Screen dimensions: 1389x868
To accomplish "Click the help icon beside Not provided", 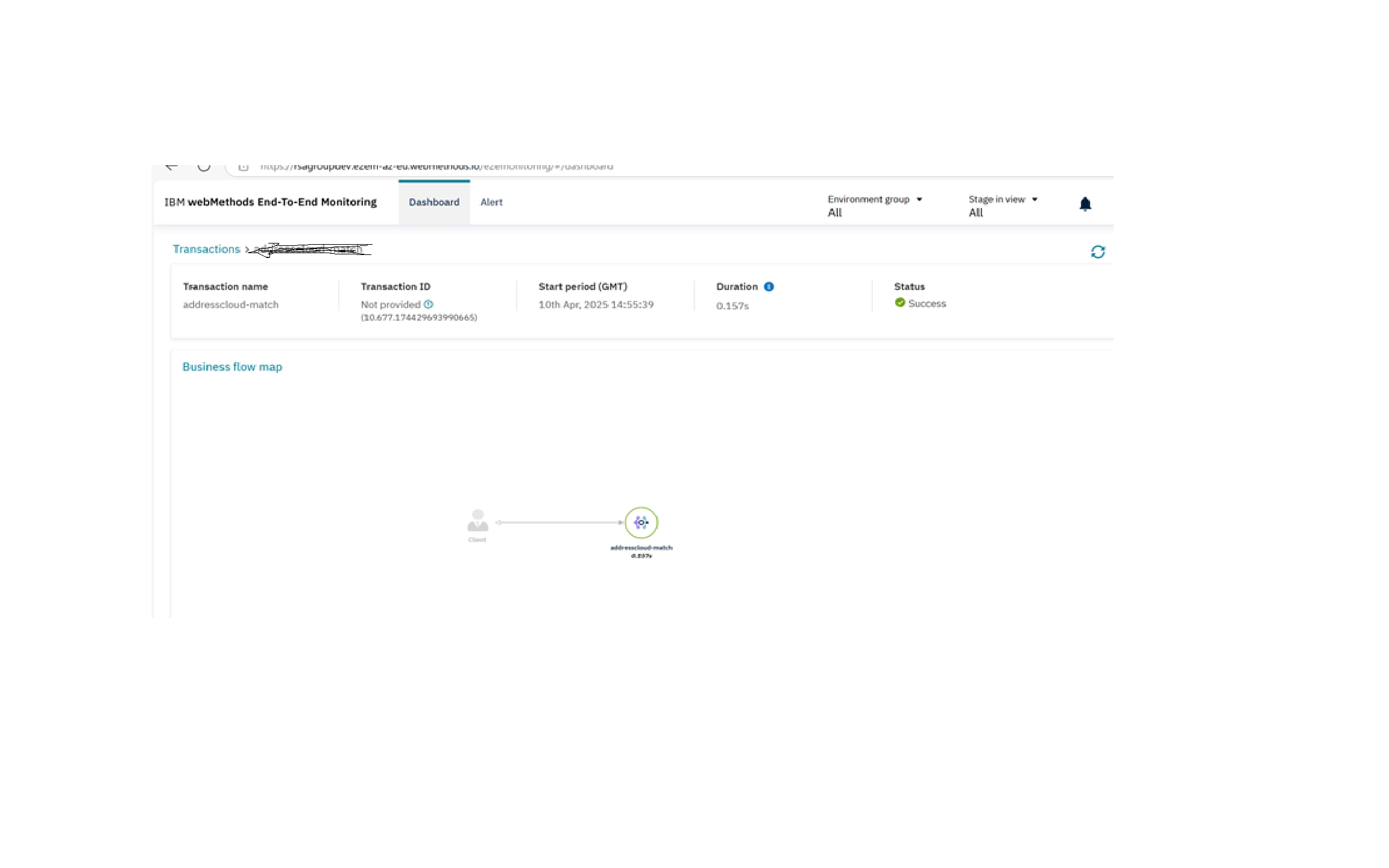I will (x=429, y=304).
